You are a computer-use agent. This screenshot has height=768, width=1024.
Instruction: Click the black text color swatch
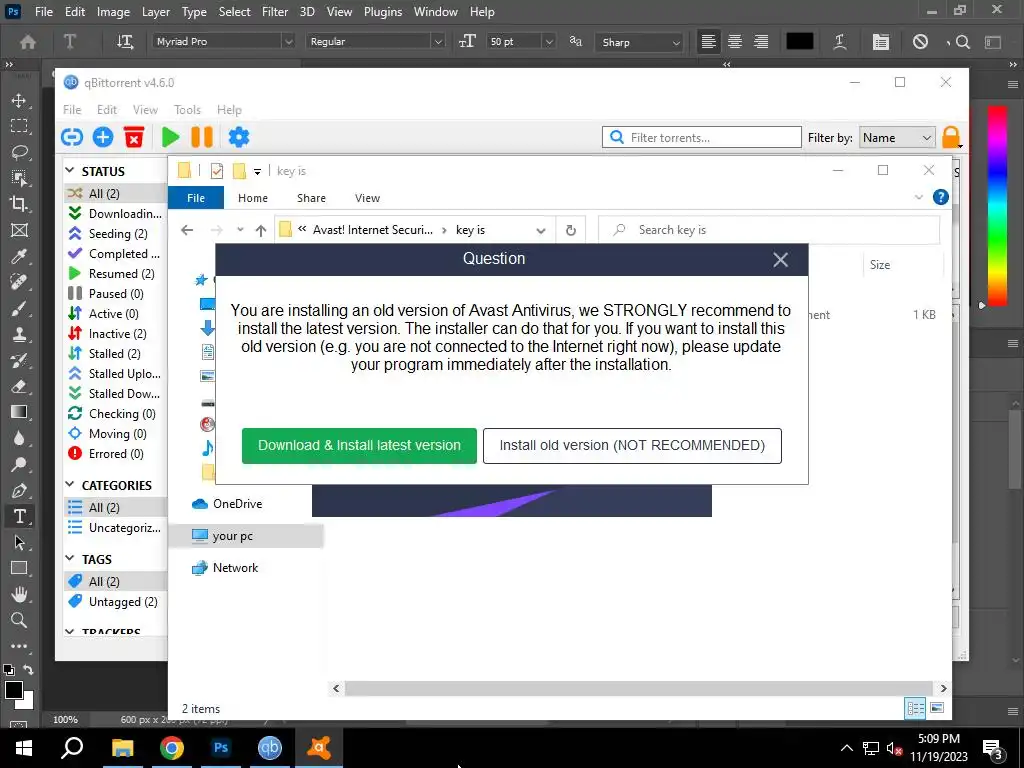pyautogui.click(x=799, y=42)
